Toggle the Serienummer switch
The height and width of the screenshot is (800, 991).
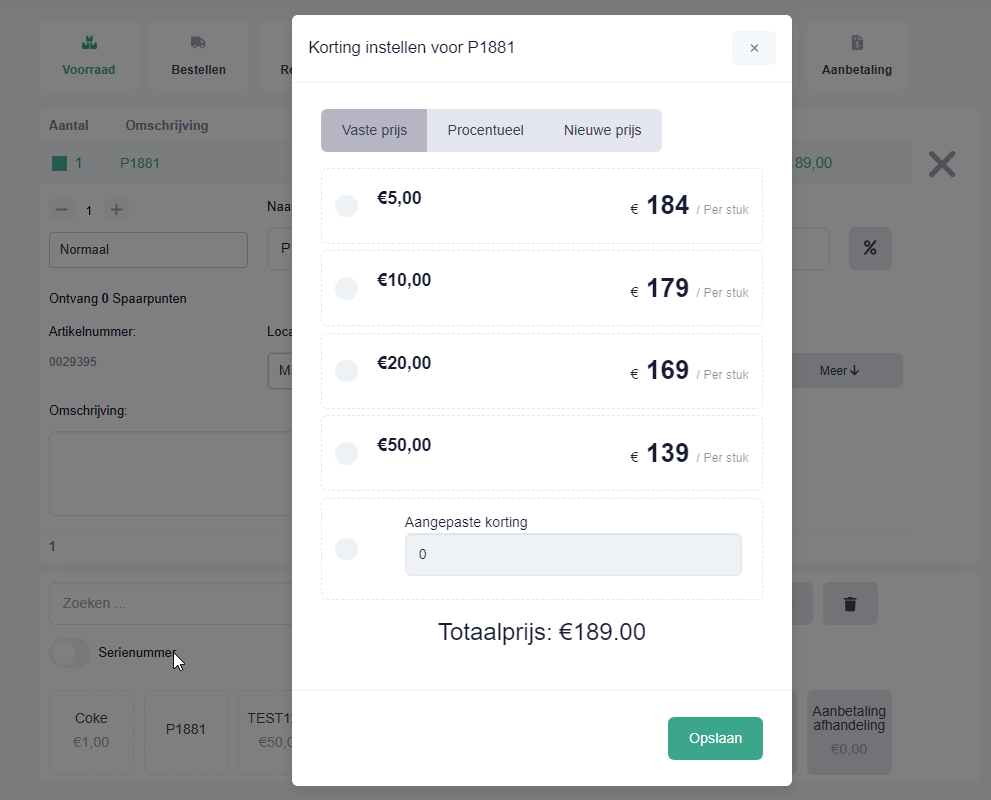pos(70,653)
